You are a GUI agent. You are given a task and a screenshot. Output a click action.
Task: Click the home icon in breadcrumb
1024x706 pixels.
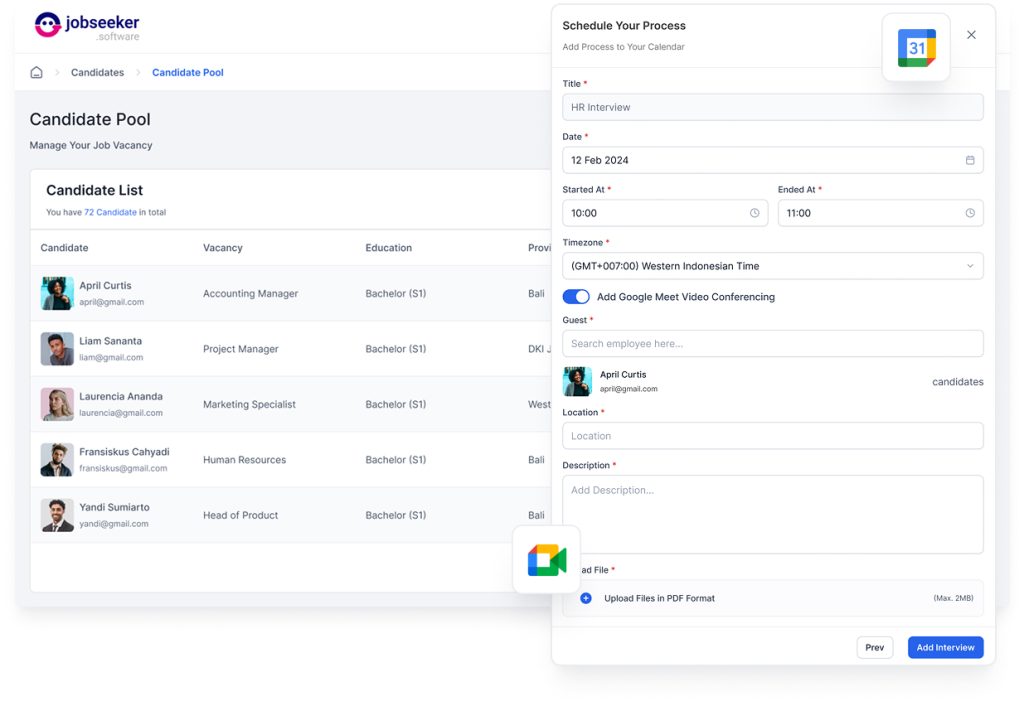[37, 72]
